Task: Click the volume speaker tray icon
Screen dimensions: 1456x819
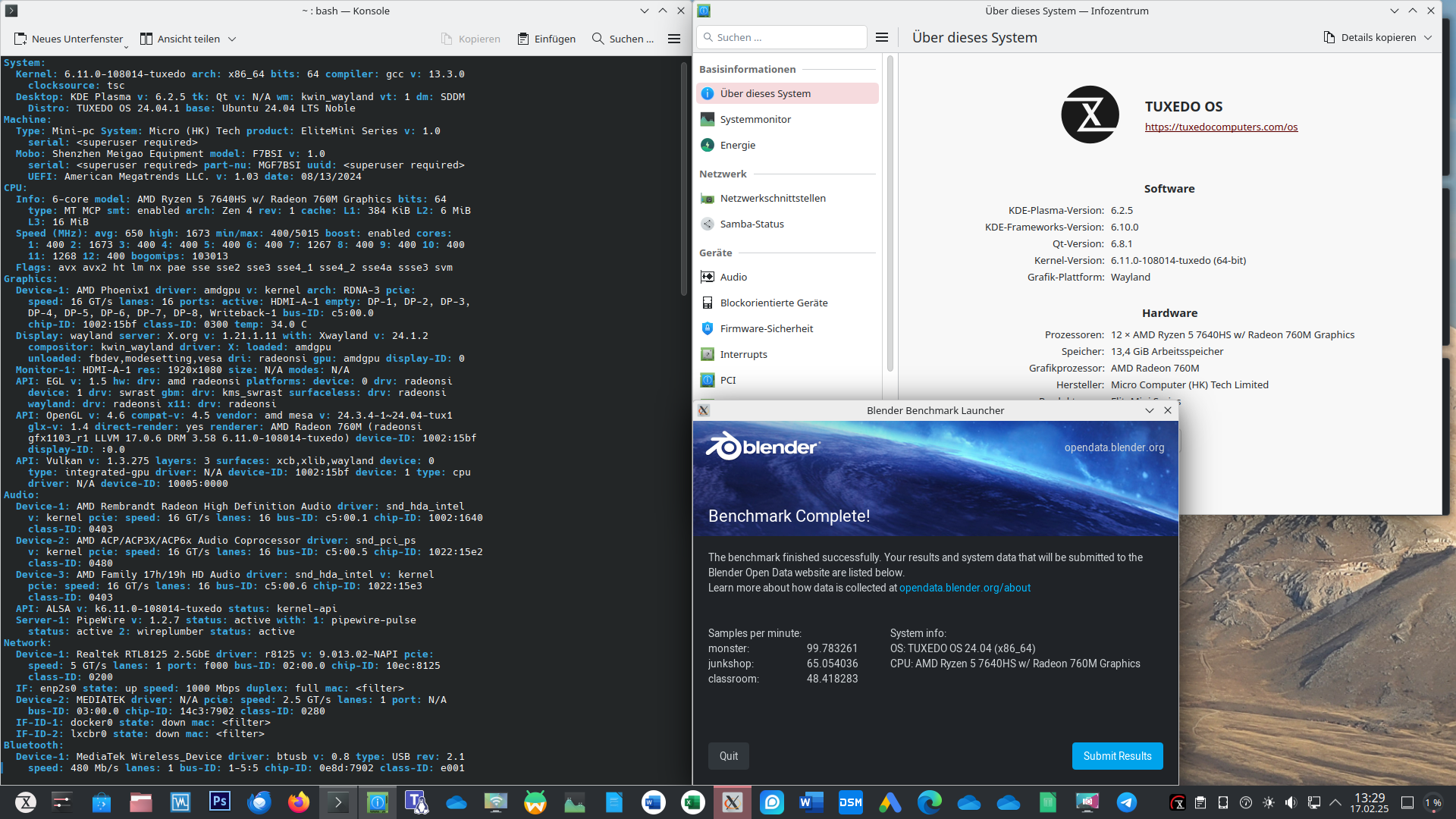Action: tap(1291, 802)
